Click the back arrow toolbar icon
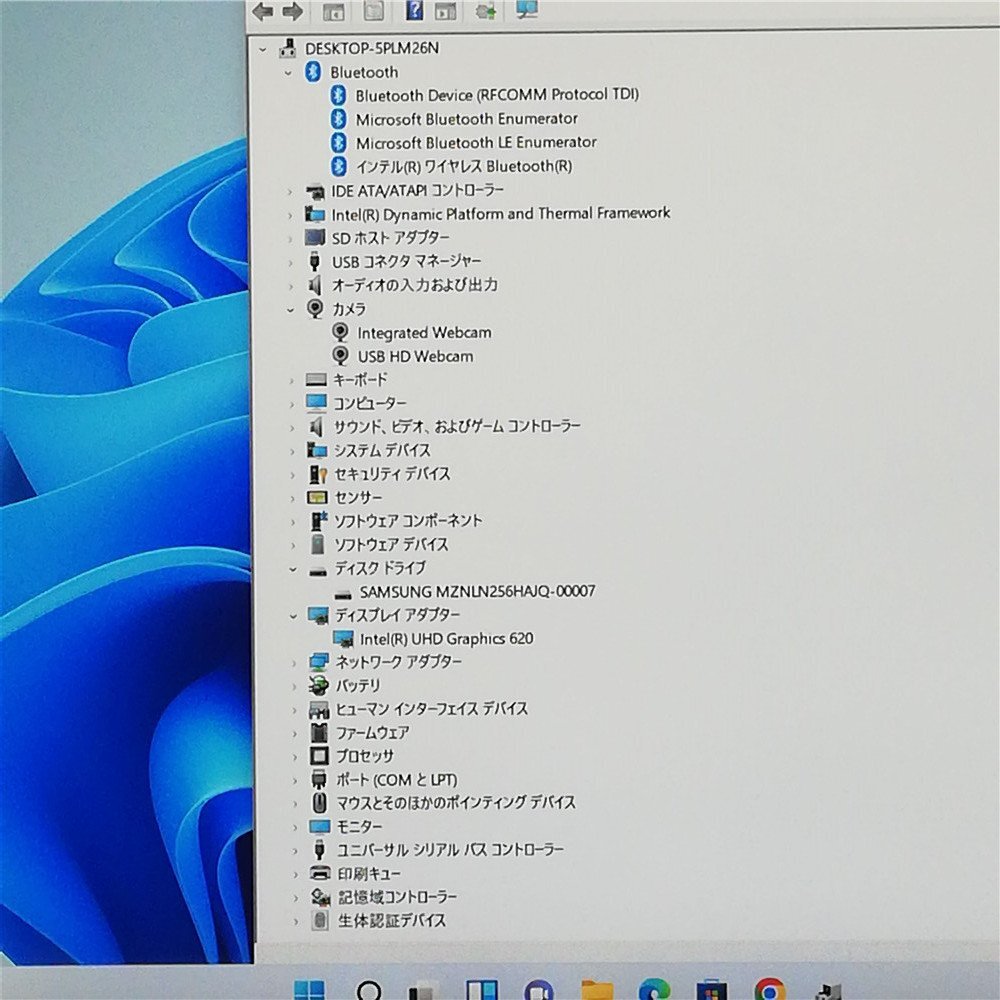1000x1000 pixels. tap(263, 11)
